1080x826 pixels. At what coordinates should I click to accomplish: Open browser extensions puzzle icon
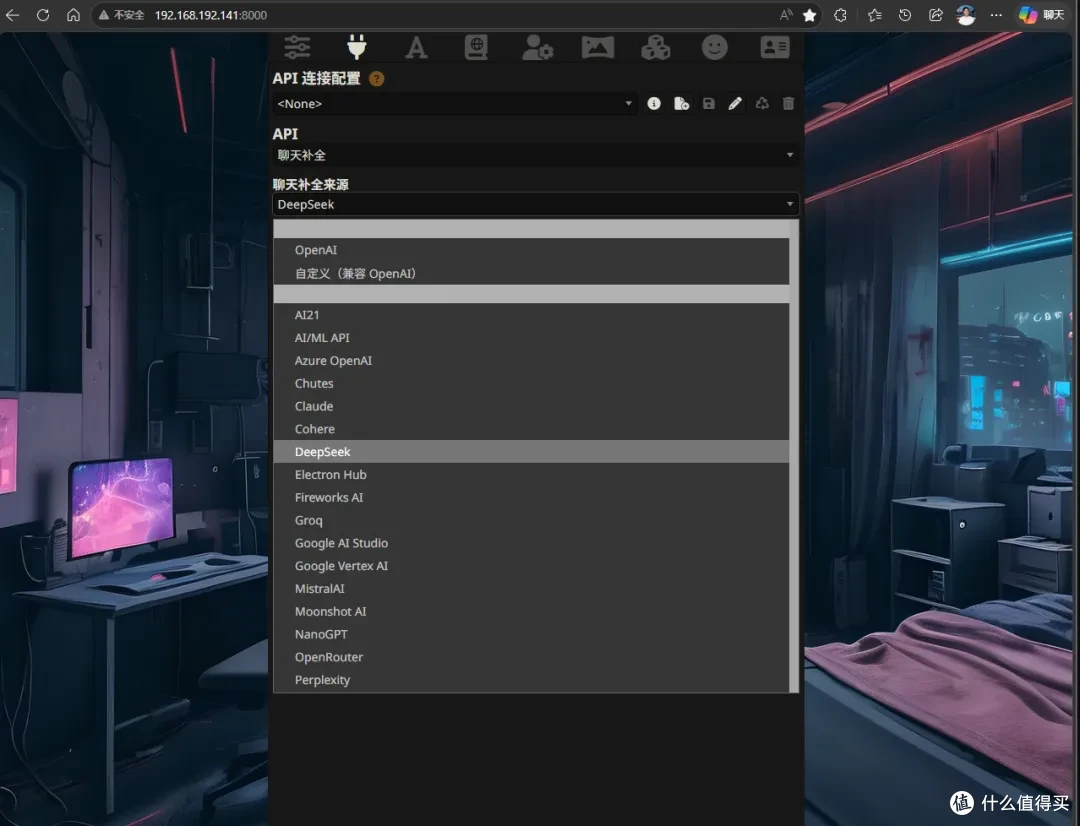click(840, 15)
